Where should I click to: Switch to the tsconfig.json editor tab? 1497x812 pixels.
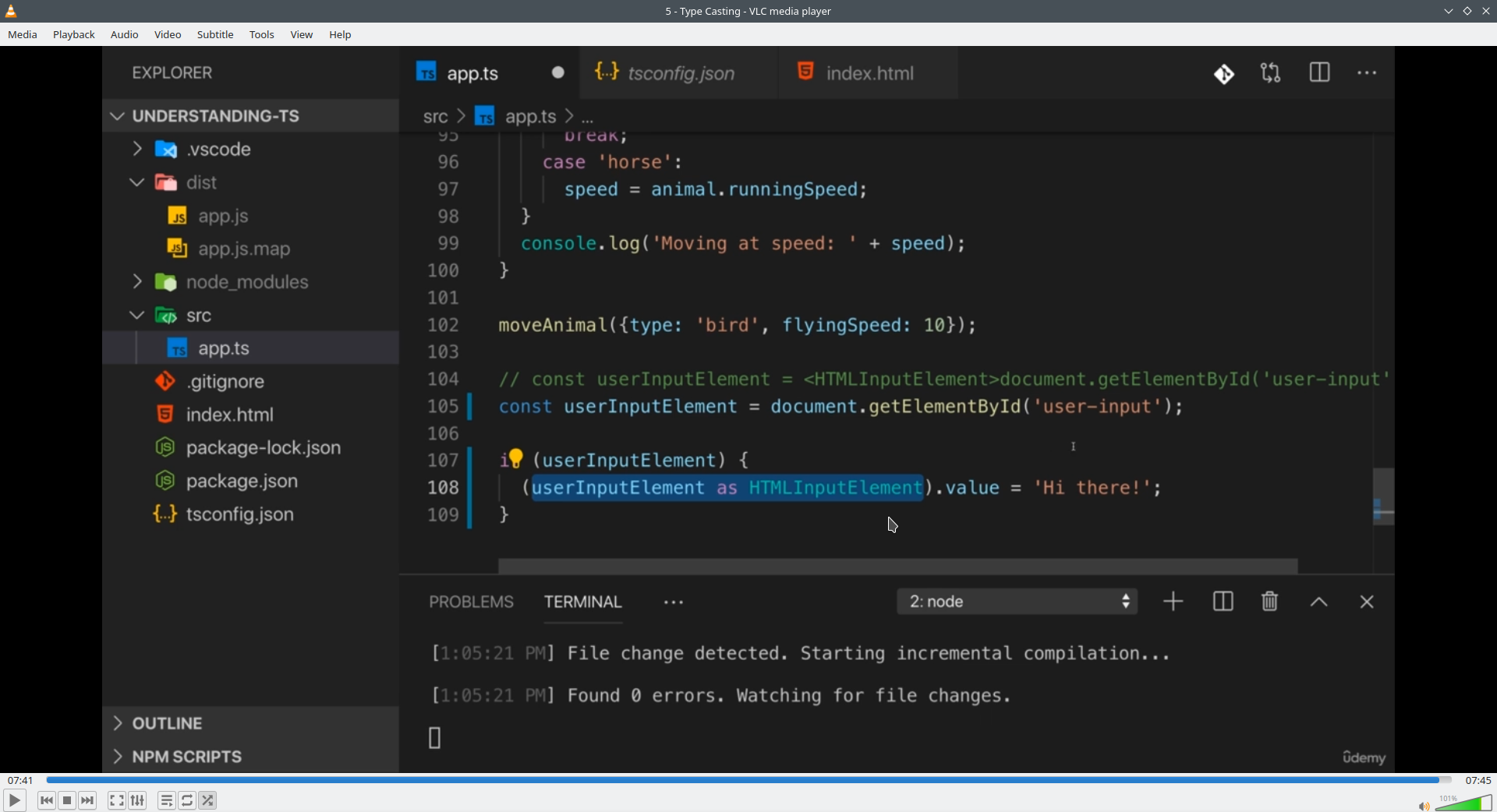(x=680, y=73)
